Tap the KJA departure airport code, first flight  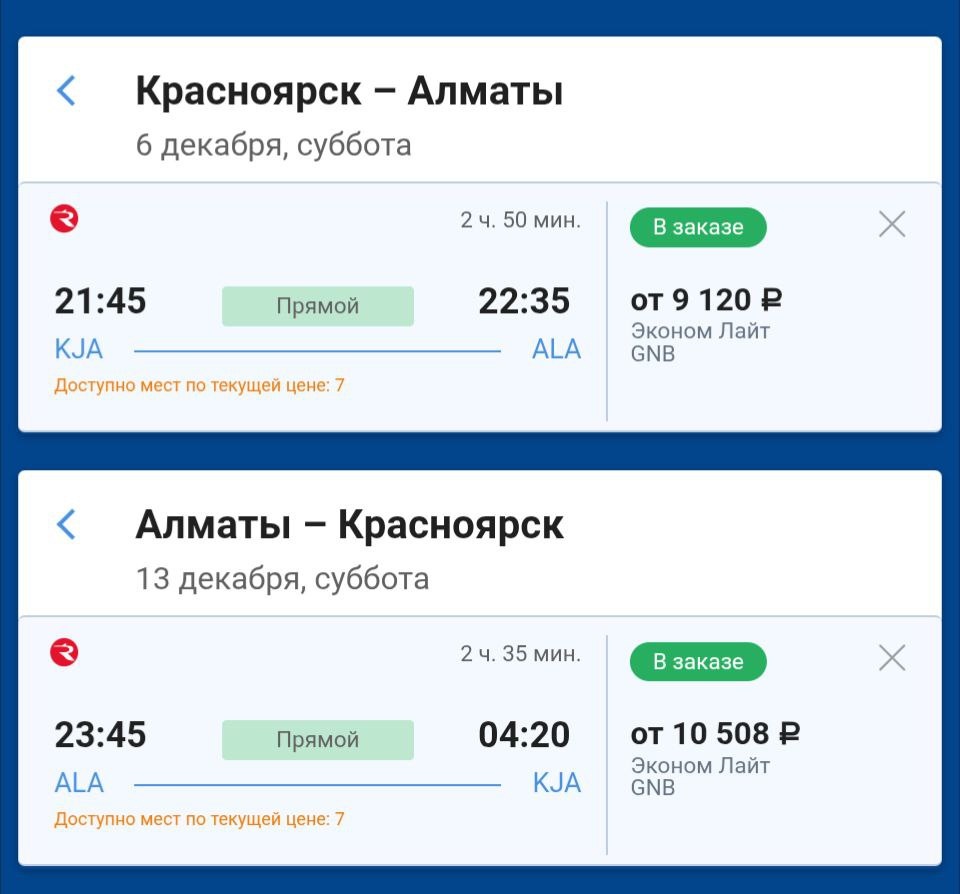pyautogui.click(x=79, y=349)
